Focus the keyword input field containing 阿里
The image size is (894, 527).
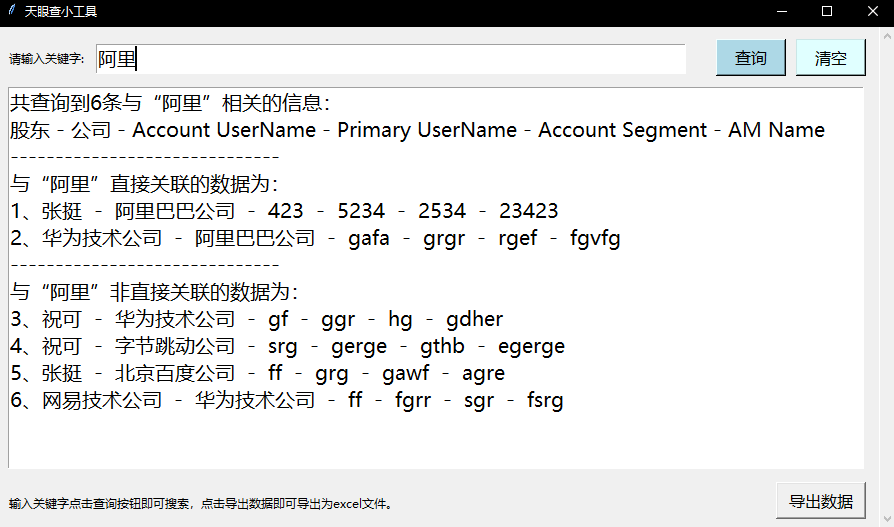point(391,59)
